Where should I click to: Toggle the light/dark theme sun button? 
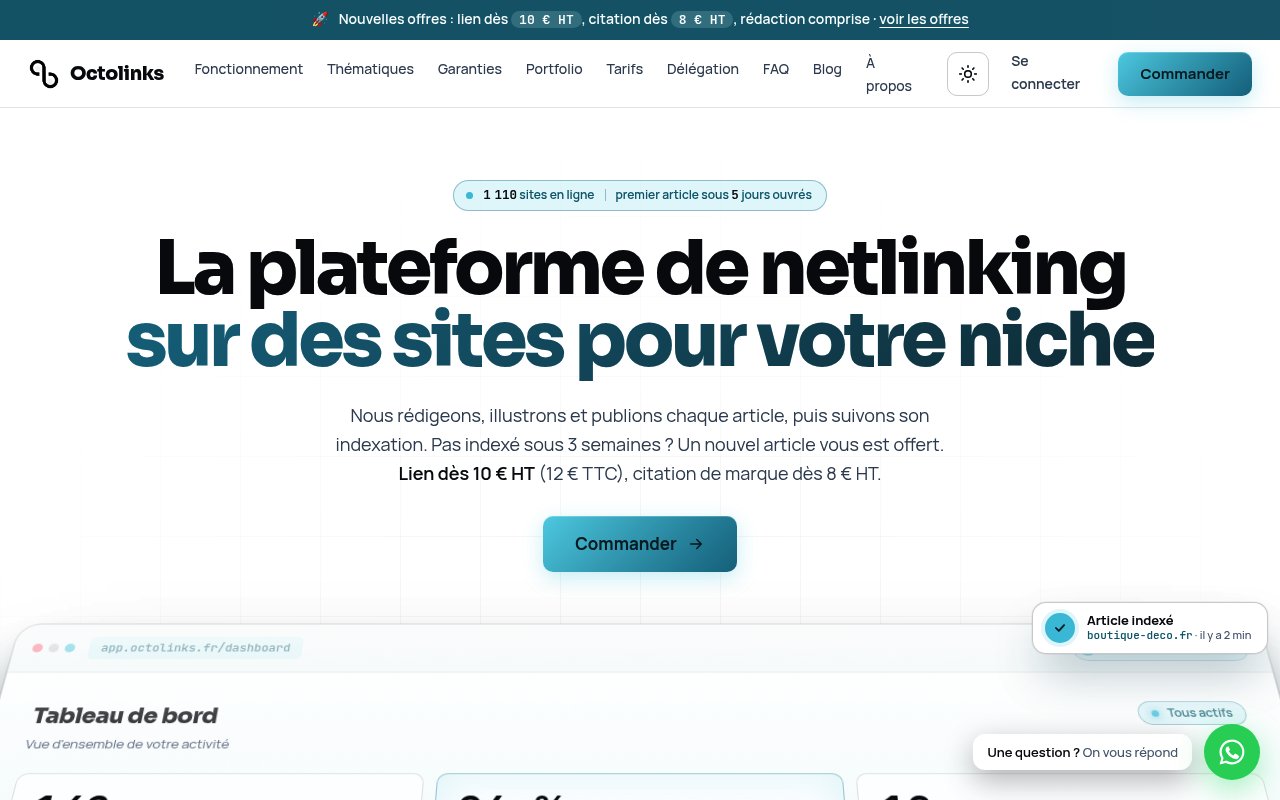click(x=968, y=74)
